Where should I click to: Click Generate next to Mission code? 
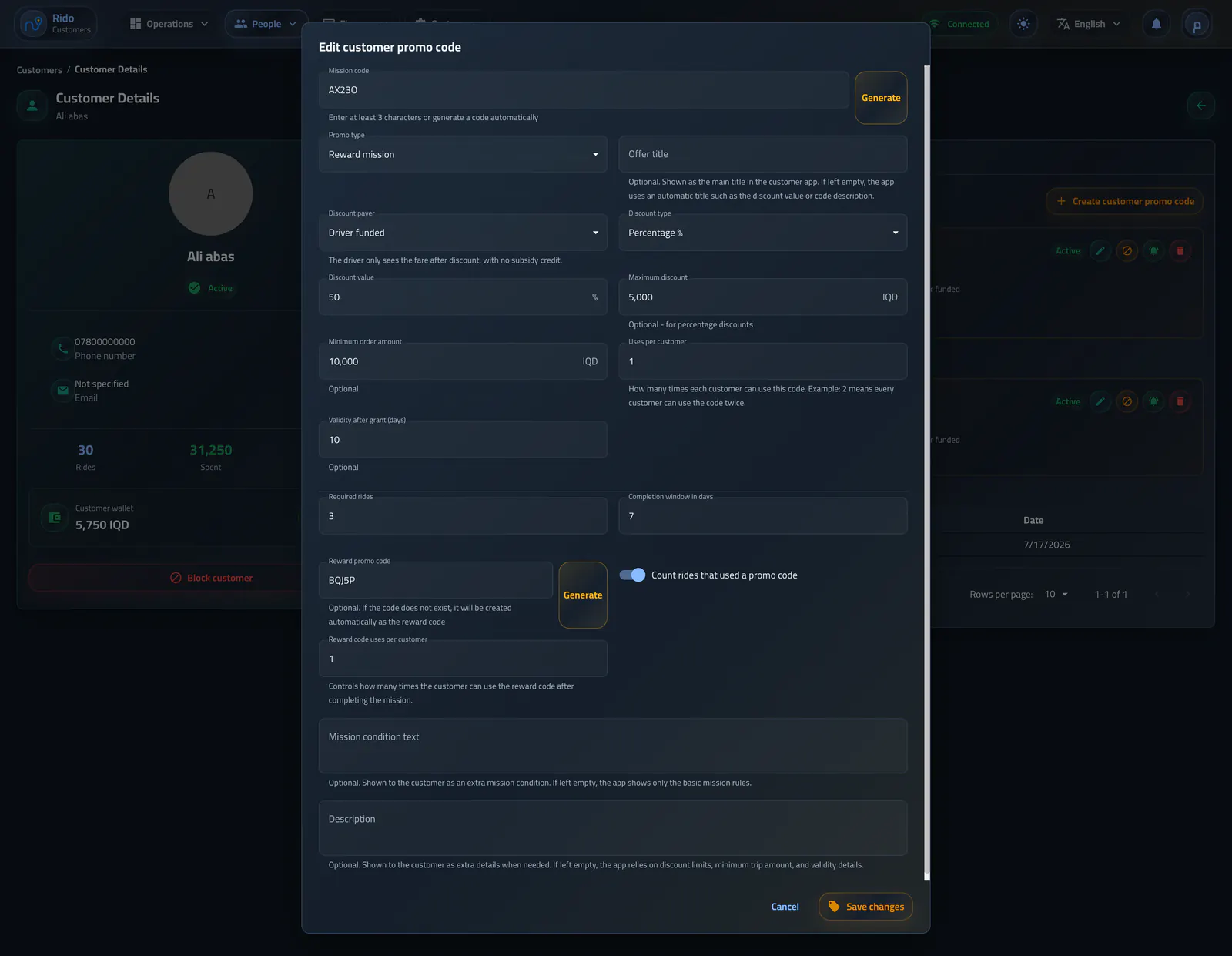[881, 98]
